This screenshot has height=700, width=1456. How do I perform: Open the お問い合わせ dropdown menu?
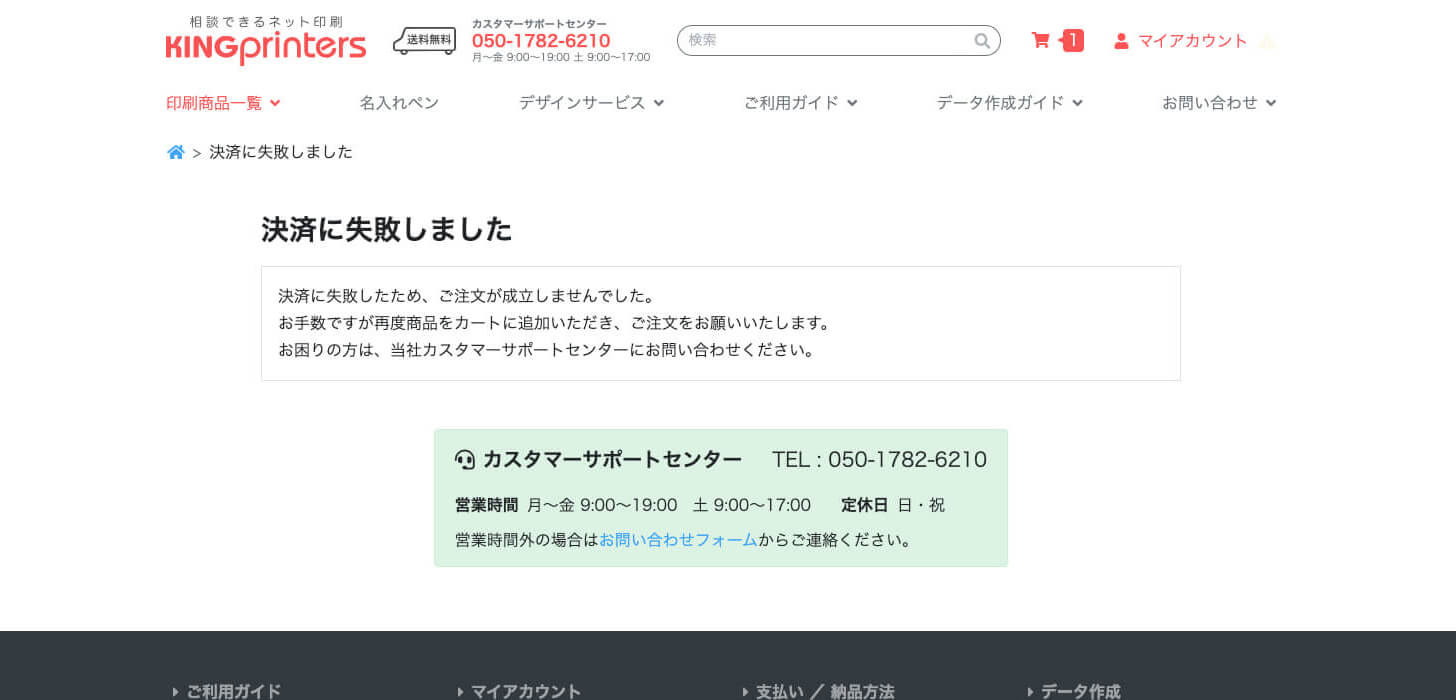pos(1212,102)
